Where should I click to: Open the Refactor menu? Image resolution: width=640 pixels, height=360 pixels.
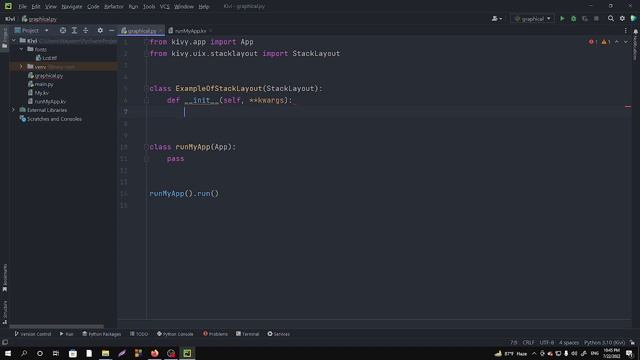pos(113,7)
